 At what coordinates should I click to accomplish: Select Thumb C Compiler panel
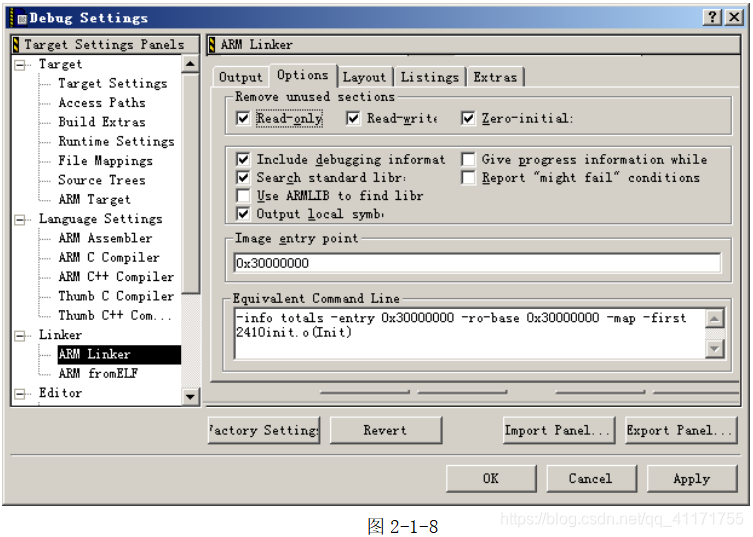tap(116, 296)
